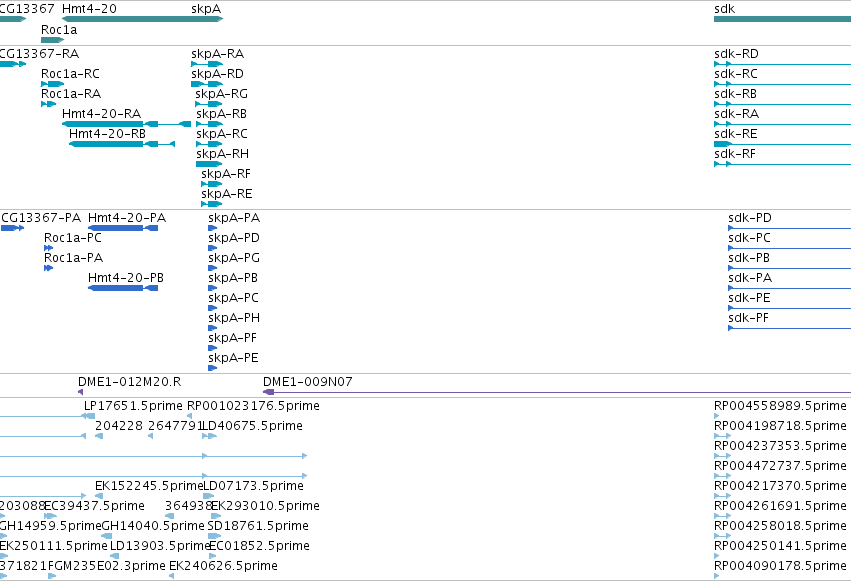Click the LD40675.5prime EST label
This screenshot has width=851, height=581.
(x=253, y=426)
